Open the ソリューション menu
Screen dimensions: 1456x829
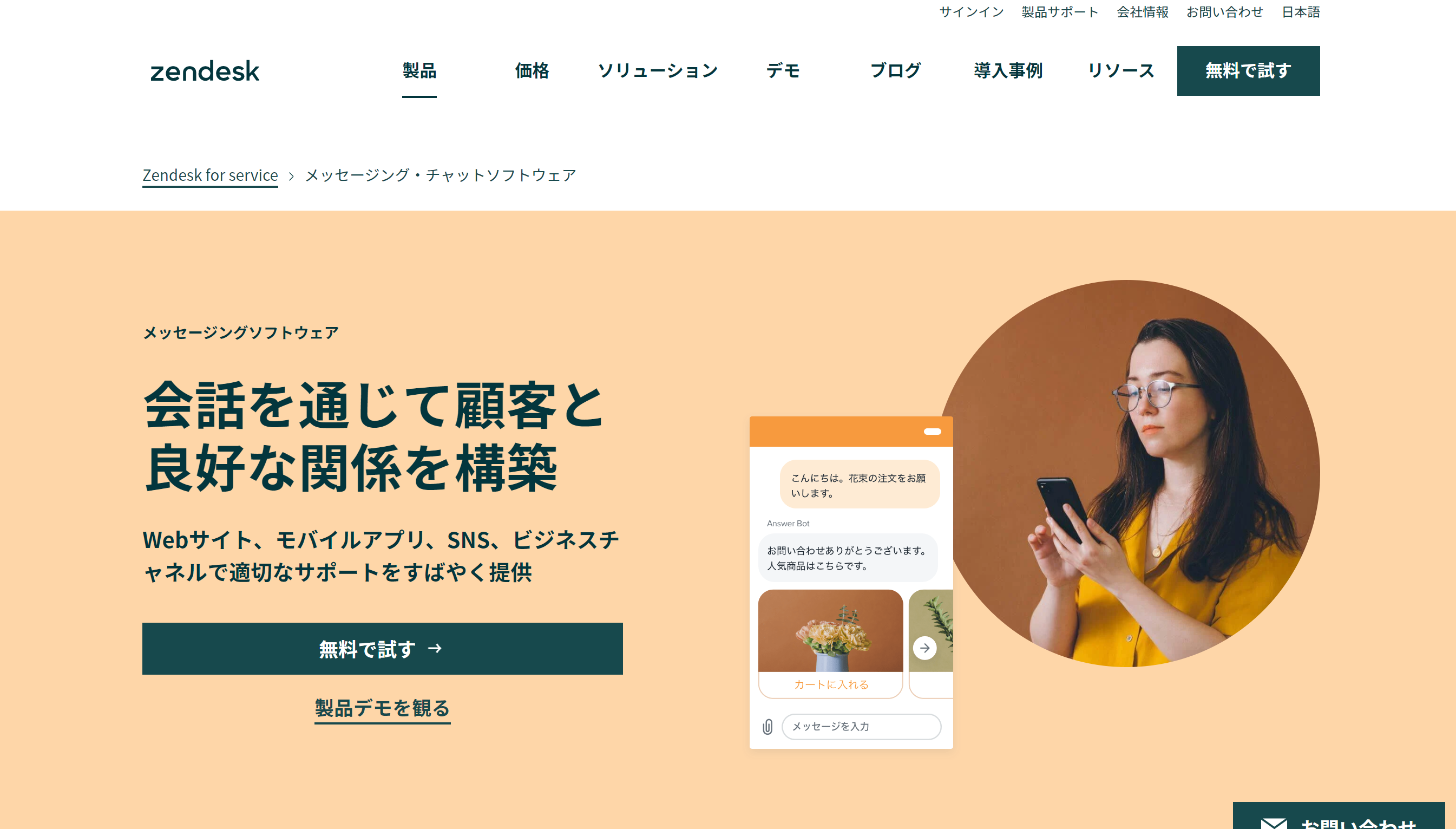[x=658, y=70]
